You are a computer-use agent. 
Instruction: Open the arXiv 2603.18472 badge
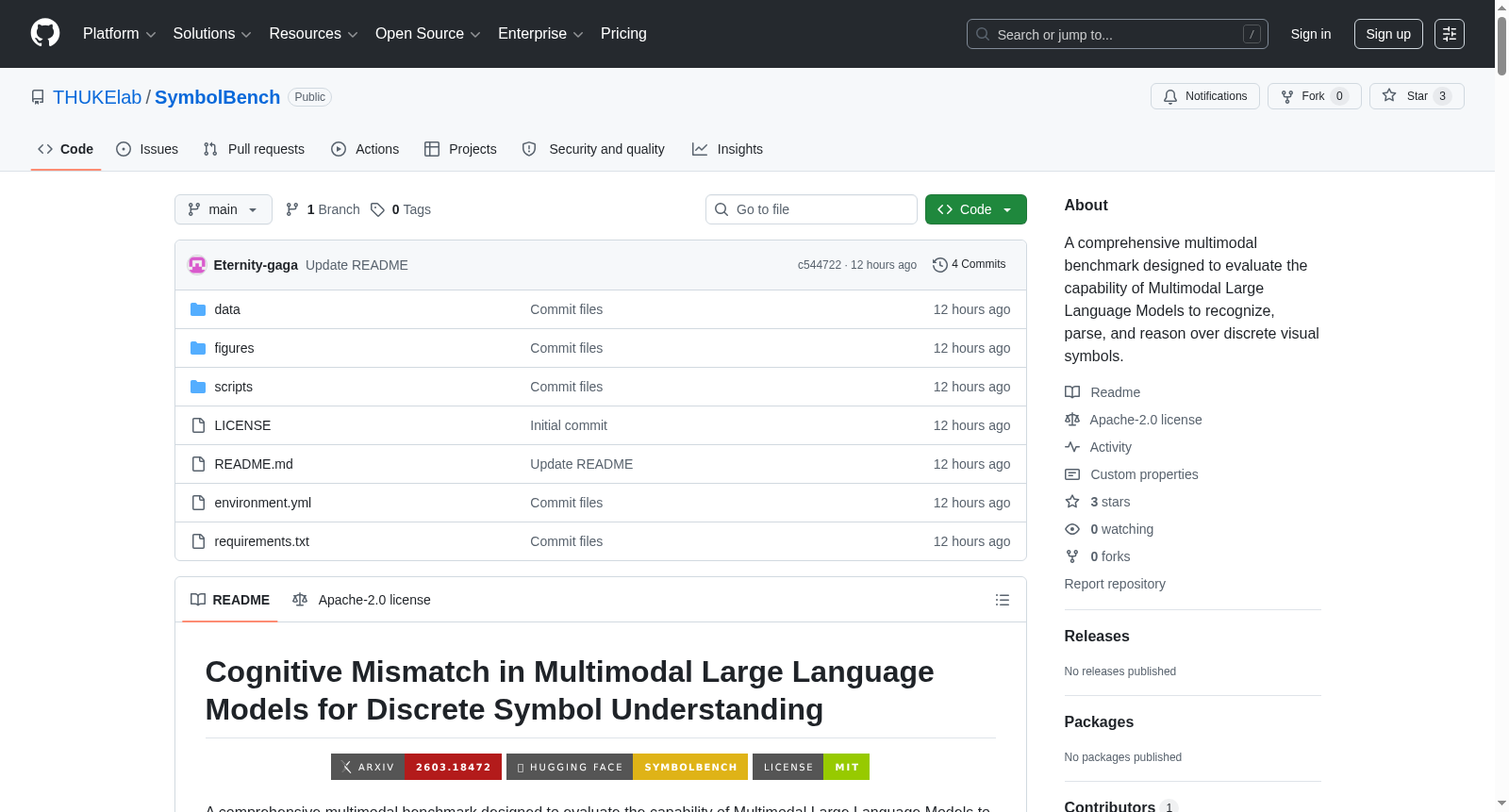[415, 767]
